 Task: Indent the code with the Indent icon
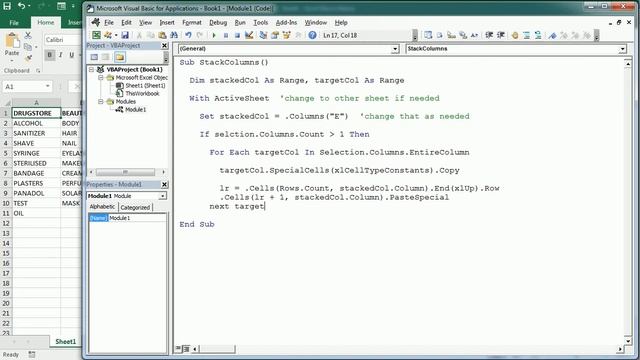click(489, 35)
